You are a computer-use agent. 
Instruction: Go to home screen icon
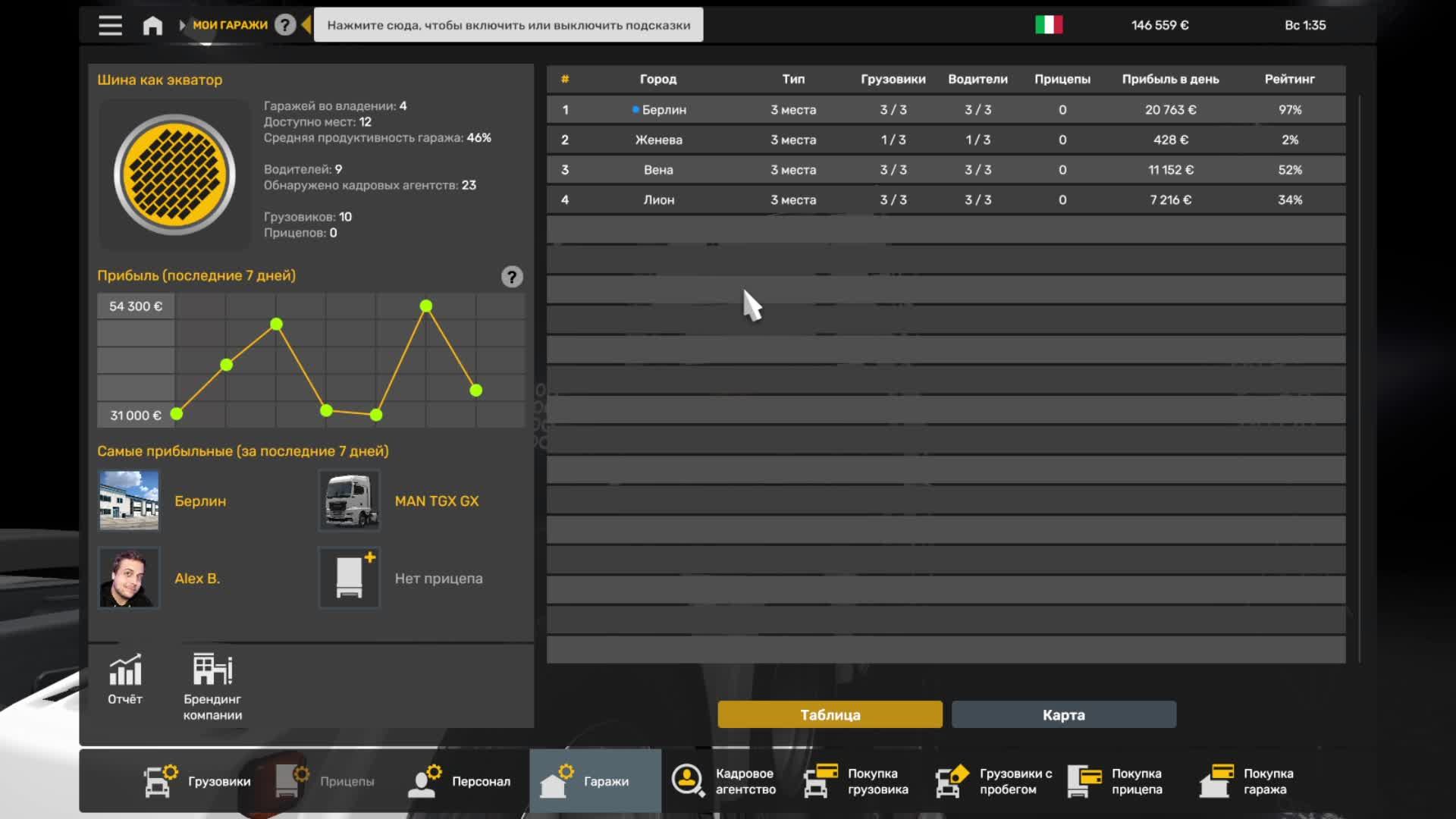coord(152,25)
